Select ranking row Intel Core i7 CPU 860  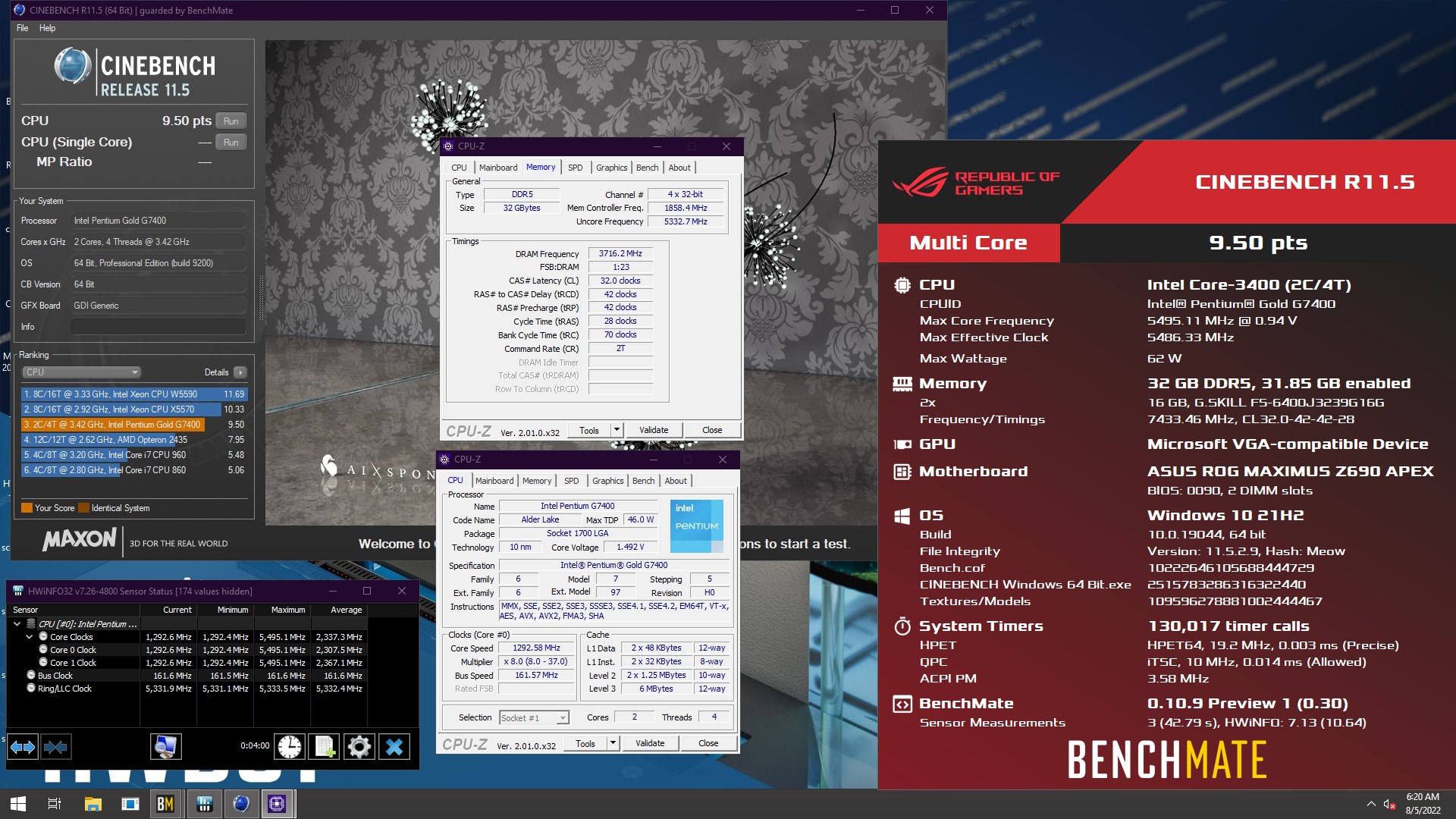(134, 470)
